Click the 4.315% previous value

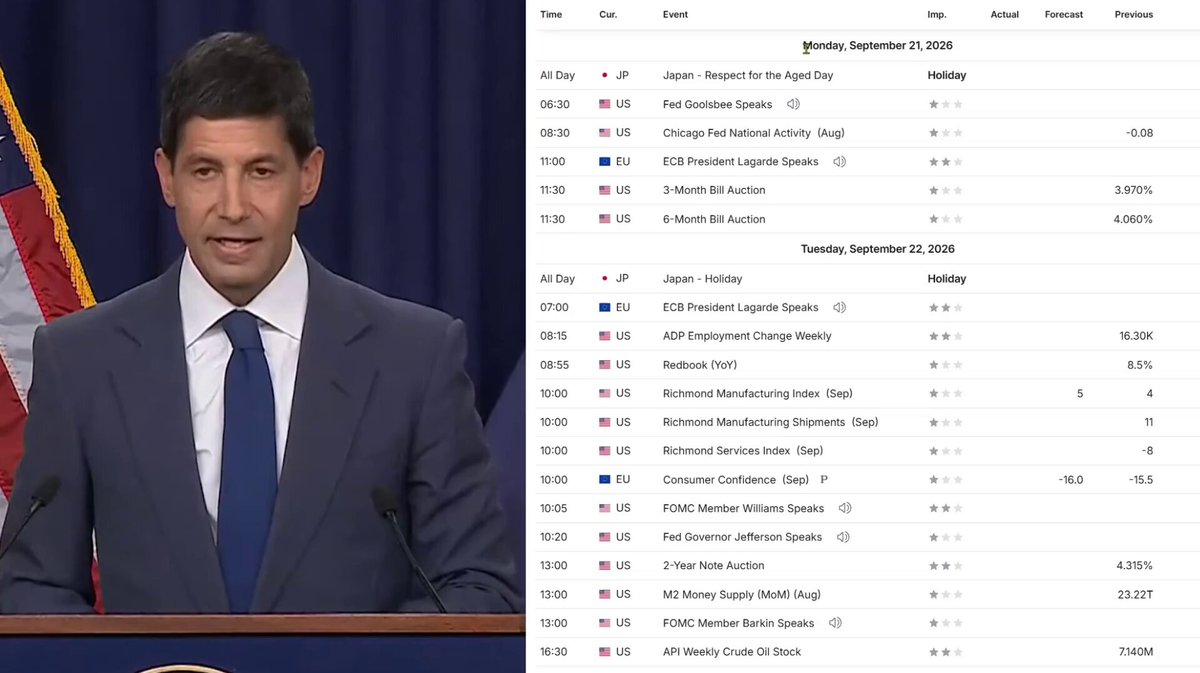click(x=1133, y=566)
